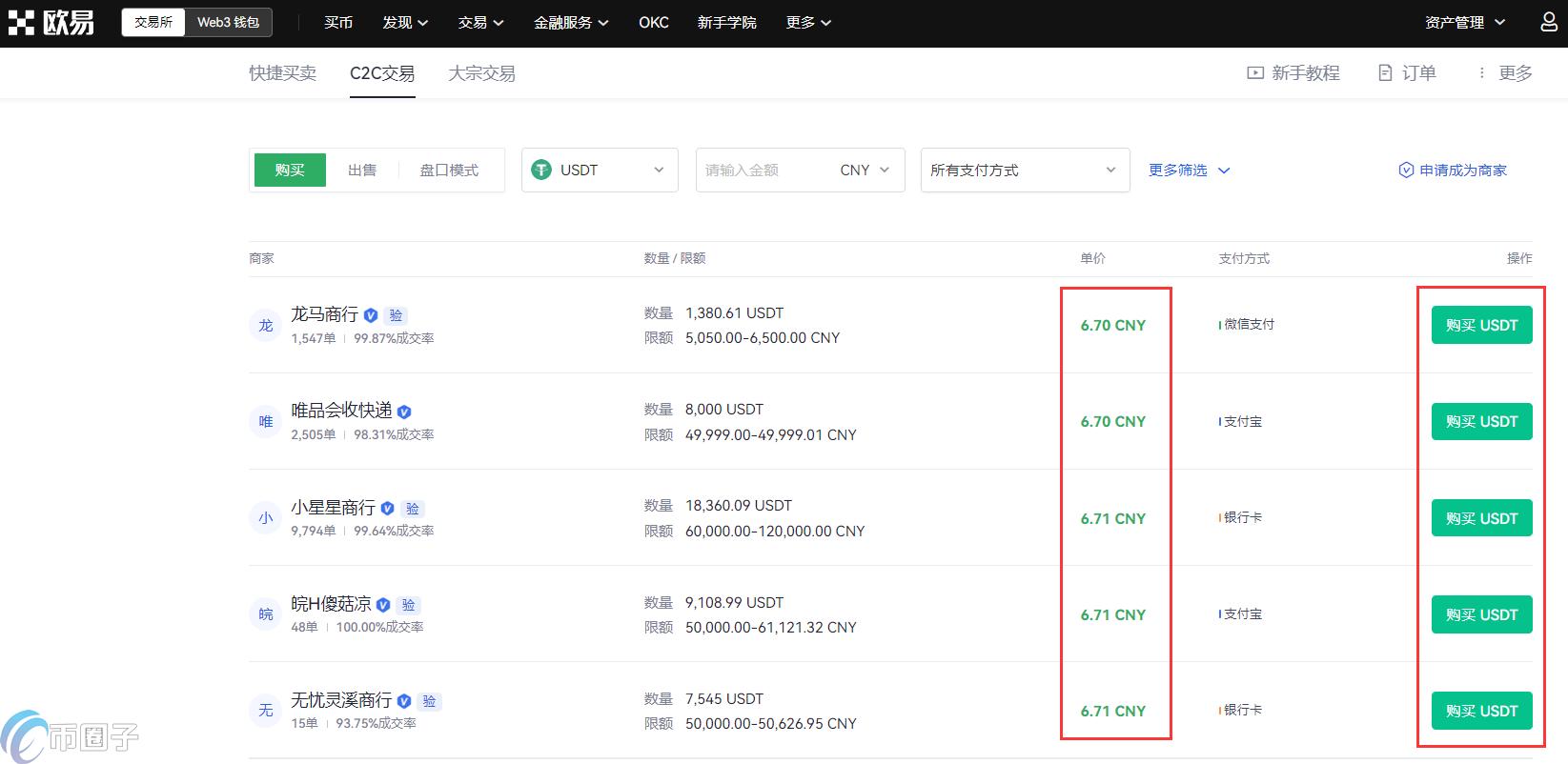The width and height of the screenshot is (1568, 764).
Task: Open merchant name 唯品会收快递
Action: 341,411
